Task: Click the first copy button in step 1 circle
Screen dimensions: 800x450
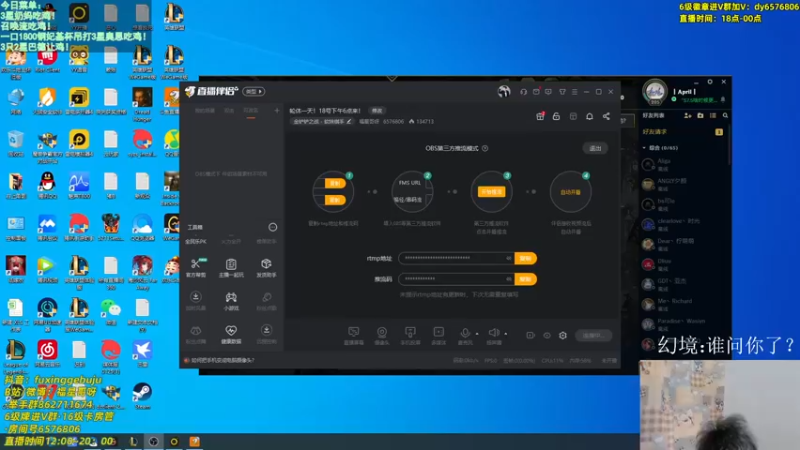Action: tap(335, 183)
